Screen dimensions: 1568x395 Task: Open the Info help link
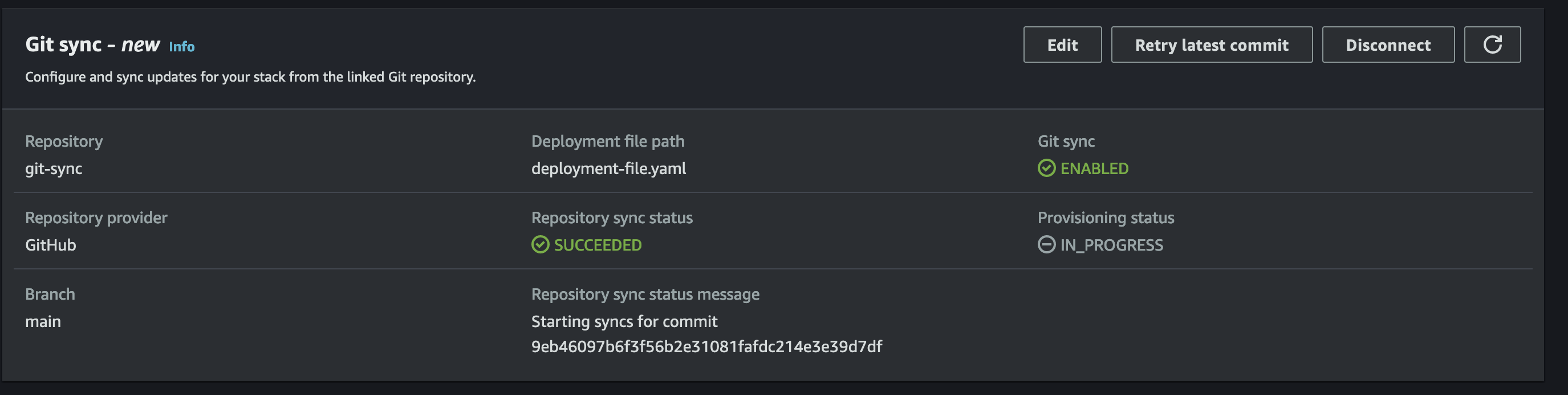pos(182,46)
